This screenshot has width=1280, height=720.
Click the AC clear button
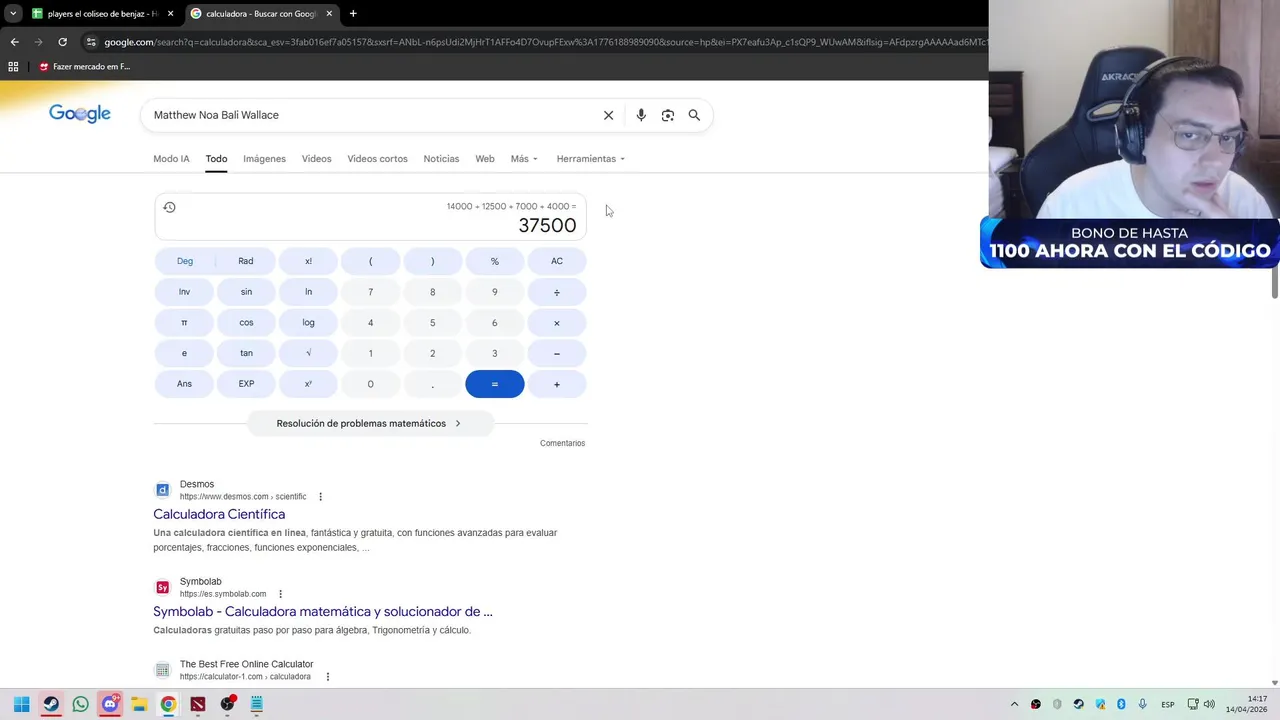pyautogui.click(x=557, y=261)
